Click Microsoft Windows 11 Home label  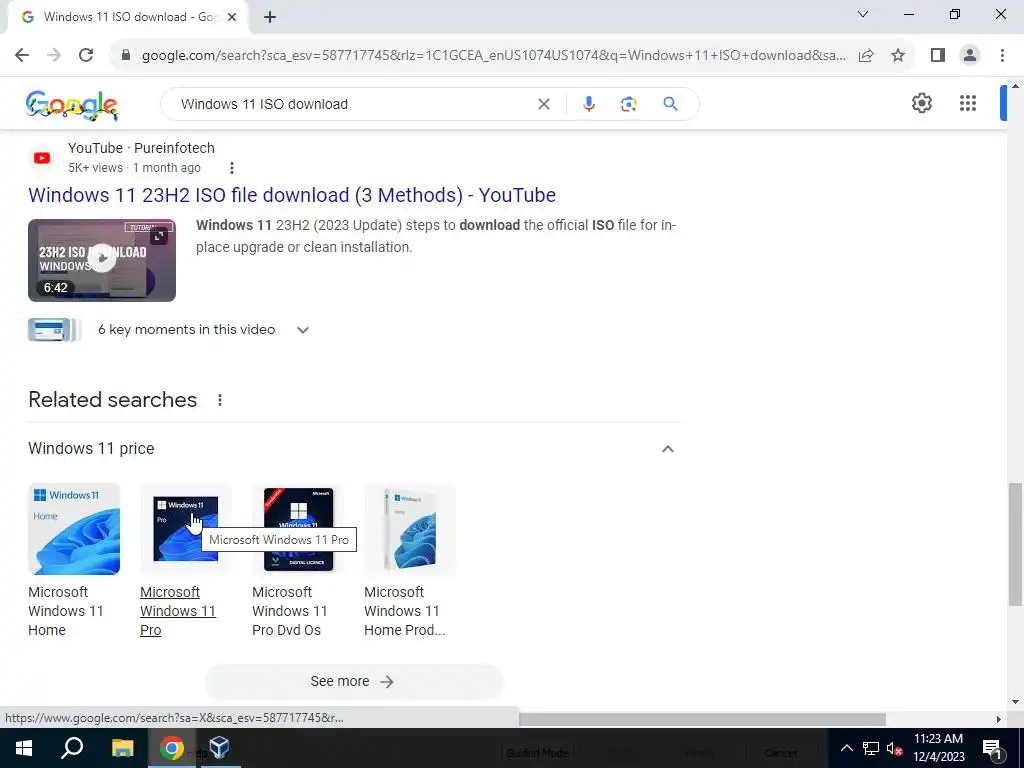(66, 611)
